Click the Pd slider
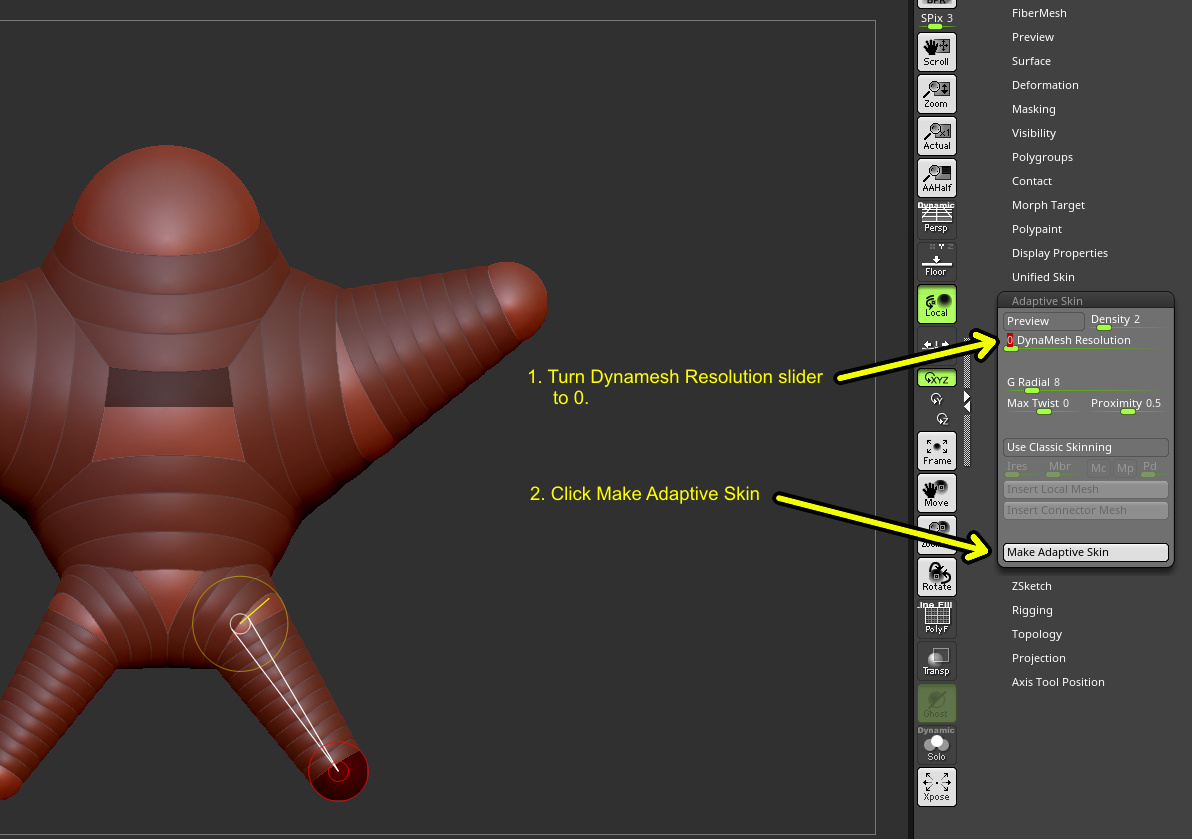Screen dimensions: 1192x839 (1154, 468)
